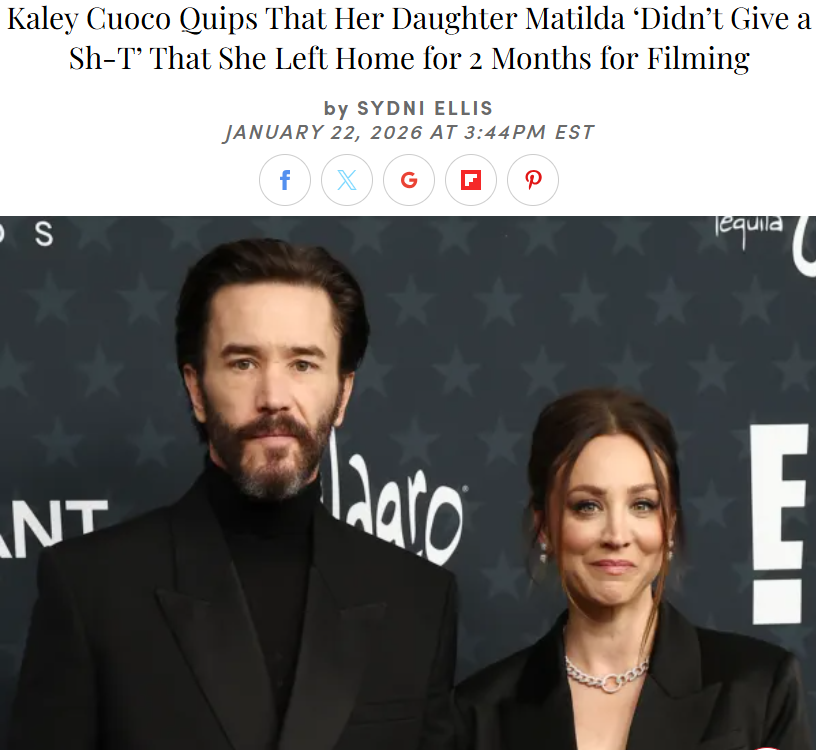Viewport: 816px width, 750px height.
Task: Pin this article on Pinterest
Action: (x=532, y=180)
